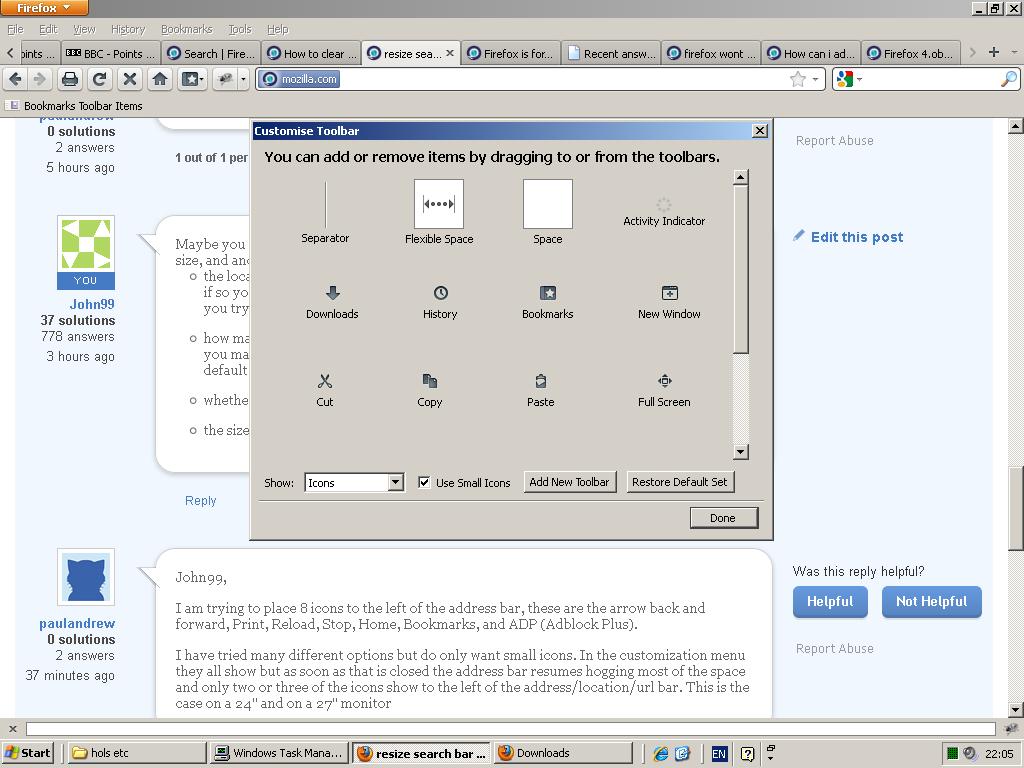This screenshot has width=1024, height=768.
Task: Click the Windows Start button
Action: click(x=27, y=753)
